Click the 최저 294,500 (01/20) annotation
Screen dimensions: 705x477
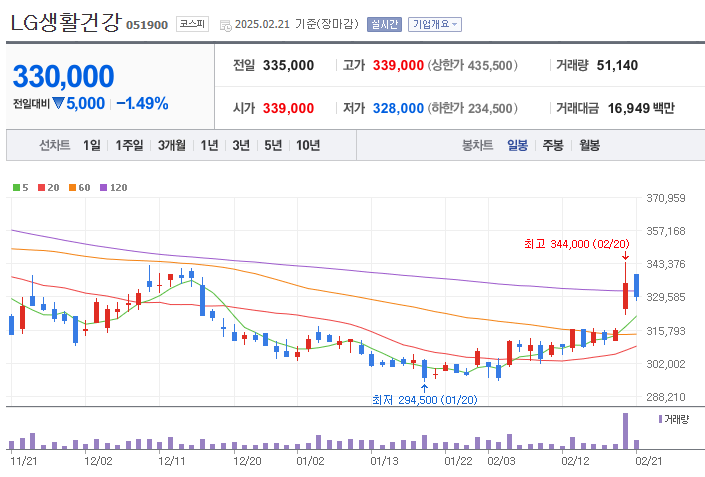click(x=424, y=400)
